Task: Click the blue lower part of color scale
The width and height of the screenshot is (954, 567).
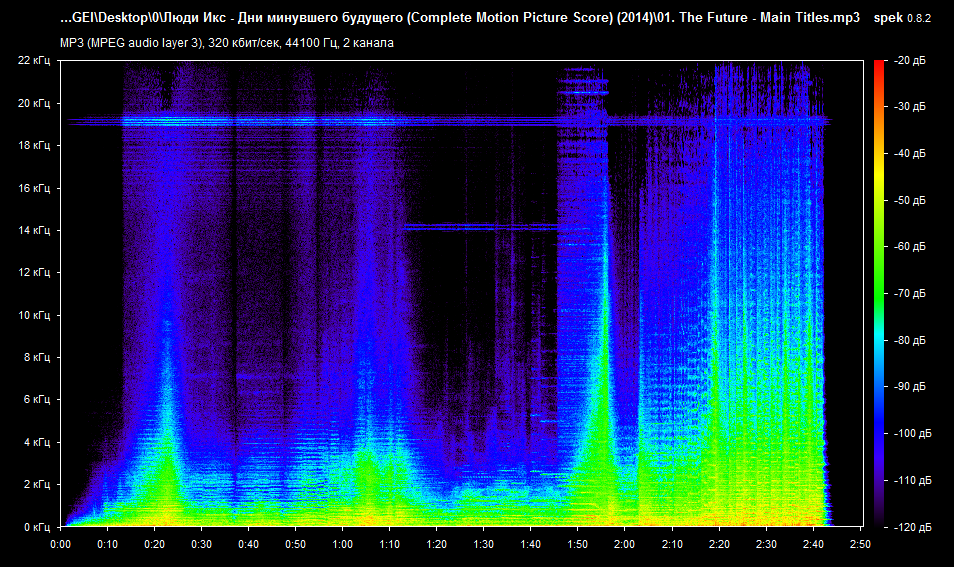Action: coord(879,420)
